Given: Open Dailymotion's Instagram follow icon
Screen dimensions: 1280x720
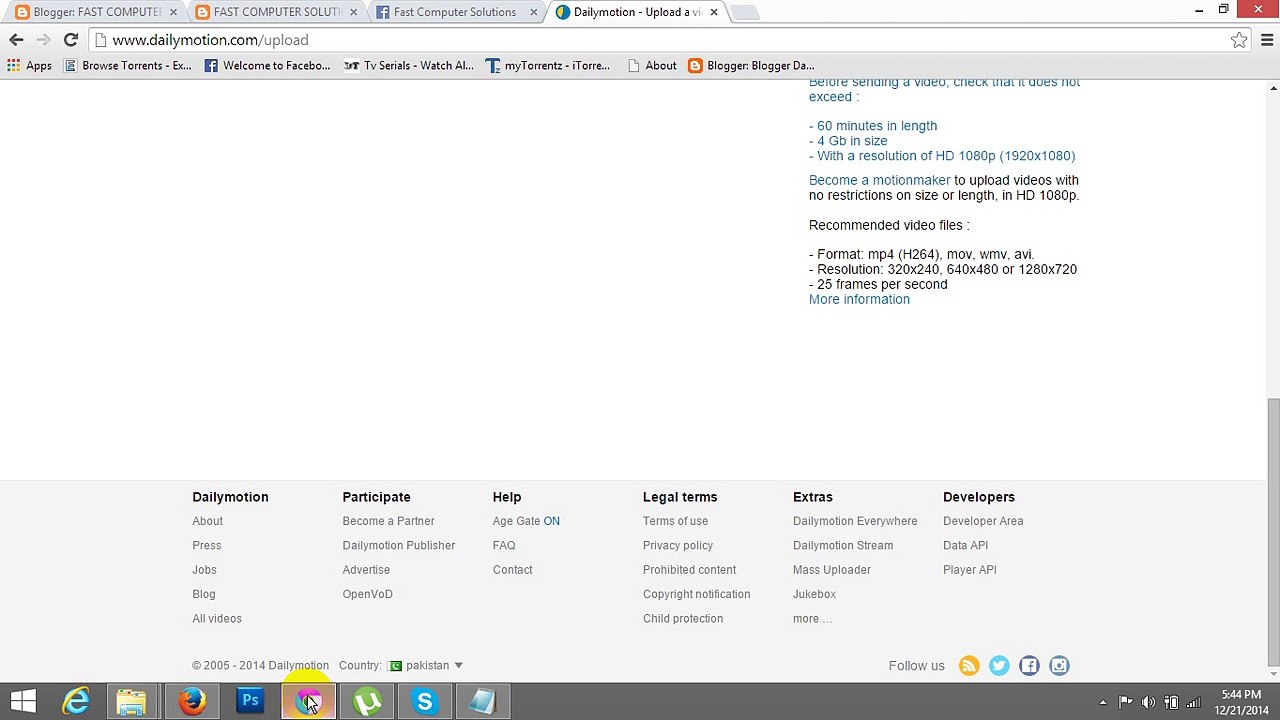Looking at the screenshot, I should tap(1059, 666).
